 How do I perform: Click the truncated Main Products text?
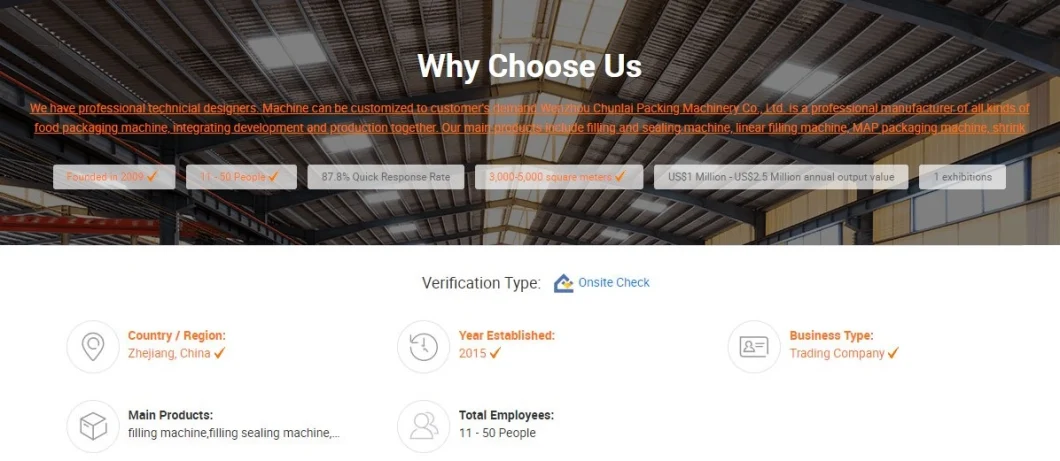(x=234, y=433)
